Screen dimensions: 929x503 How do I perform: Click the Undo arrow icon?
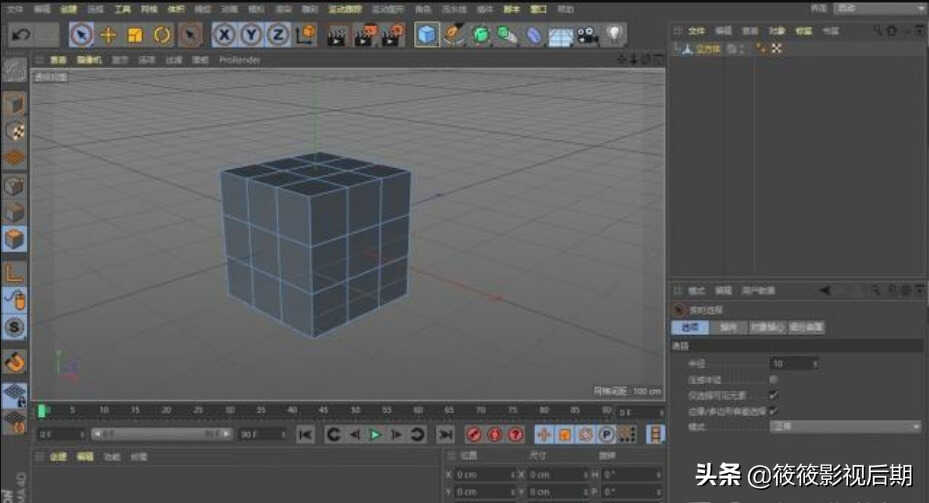(x=21, y=35)
